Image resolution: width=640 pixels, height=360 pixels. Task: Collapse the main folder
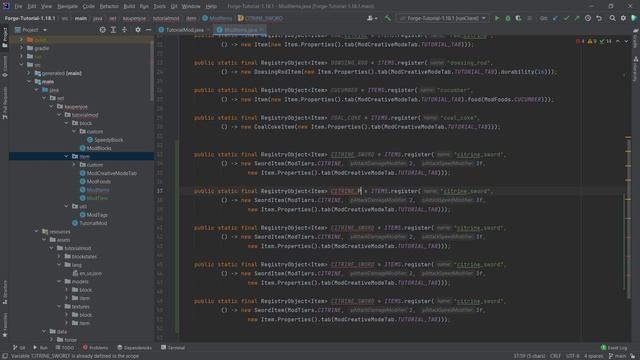pos(29,82)
